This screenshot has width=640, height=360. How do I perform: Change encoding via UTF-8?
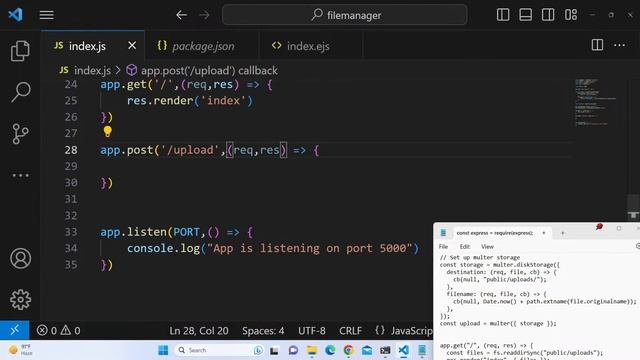[312, 331]
